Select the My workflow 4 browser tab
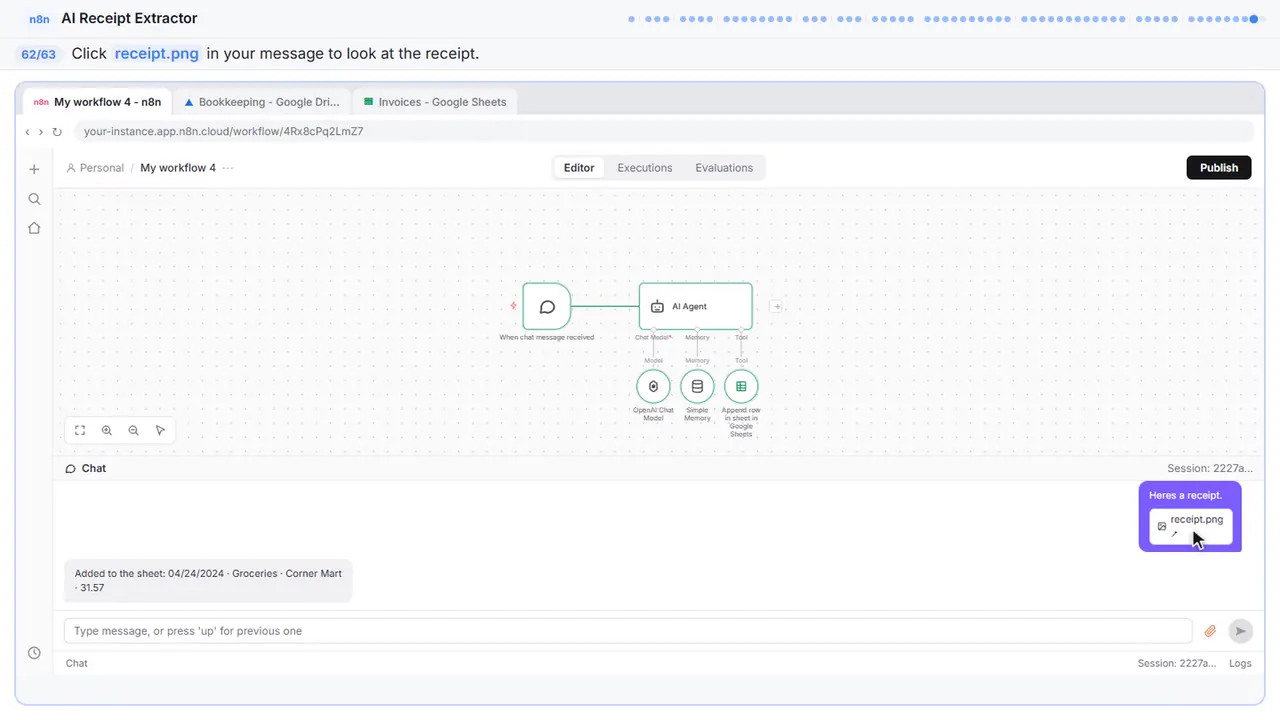 pyautogui.click(x=98, y=102)
